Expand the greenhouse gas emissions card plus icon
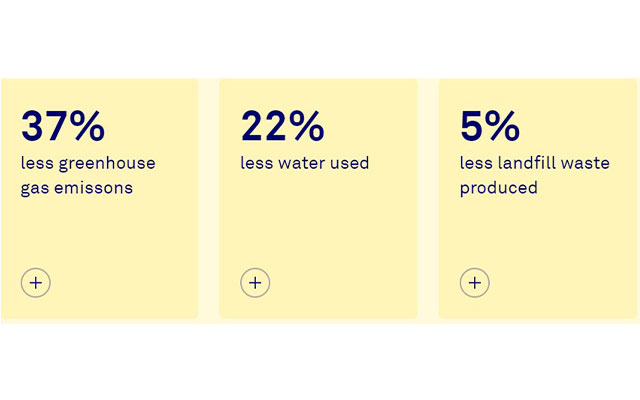The width and height of the screenshot is (640, 400). pos(36,283)
